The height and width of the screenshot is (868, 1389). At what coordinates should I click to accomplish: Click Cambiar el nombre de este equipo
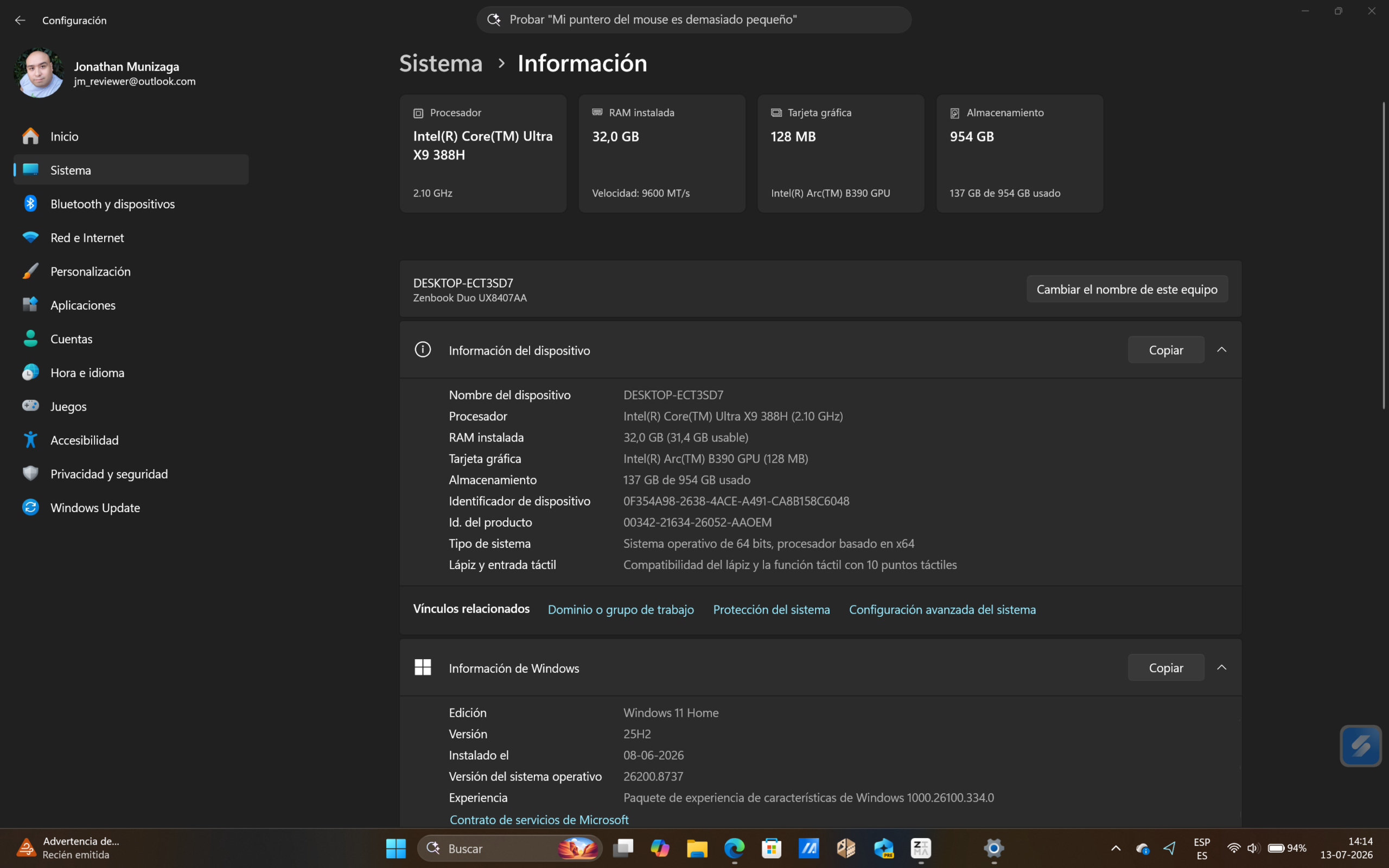(x=1127, y=289)
